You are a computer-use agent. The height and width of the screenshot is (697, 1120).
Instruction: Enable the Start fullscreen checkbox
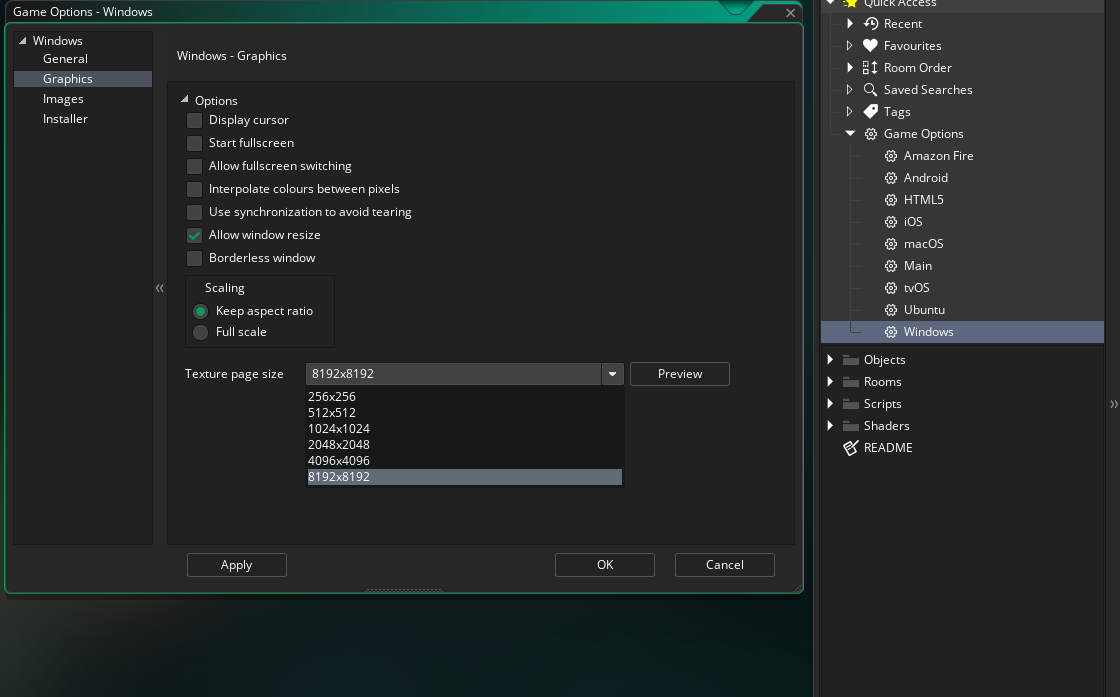[194, 144]
